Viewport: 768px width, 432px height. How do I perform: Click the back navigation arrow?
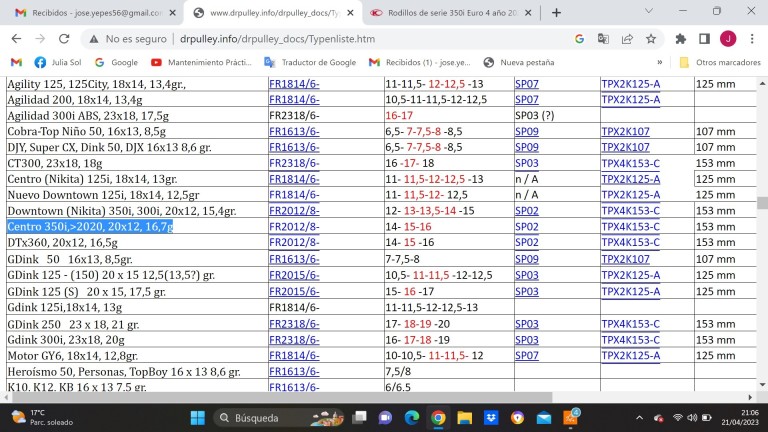click(16, 39)
